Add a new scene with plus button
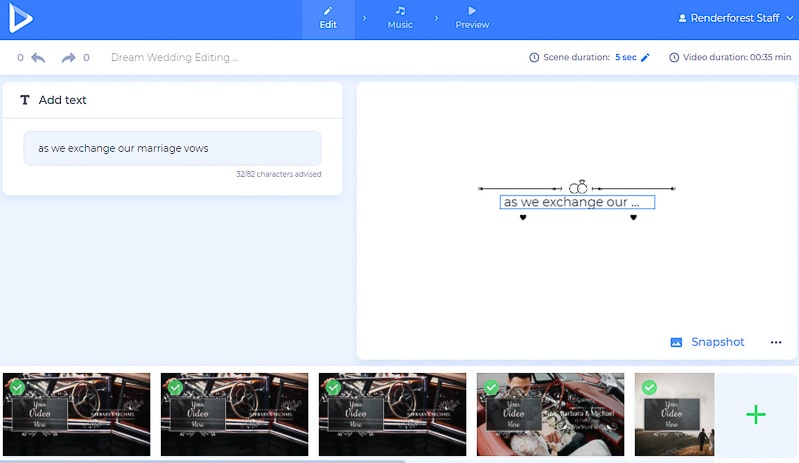 (756, 415)
